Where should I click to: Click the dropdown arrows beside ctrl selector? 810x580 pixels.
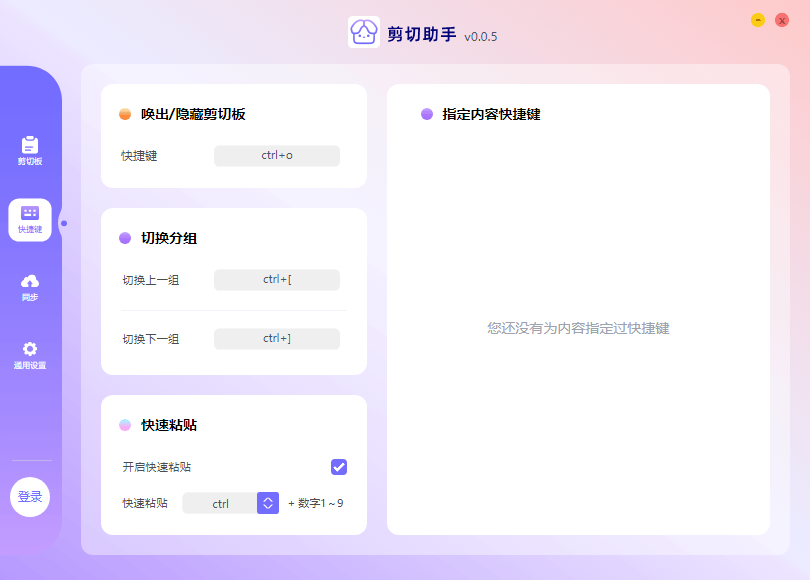point(266,503)
